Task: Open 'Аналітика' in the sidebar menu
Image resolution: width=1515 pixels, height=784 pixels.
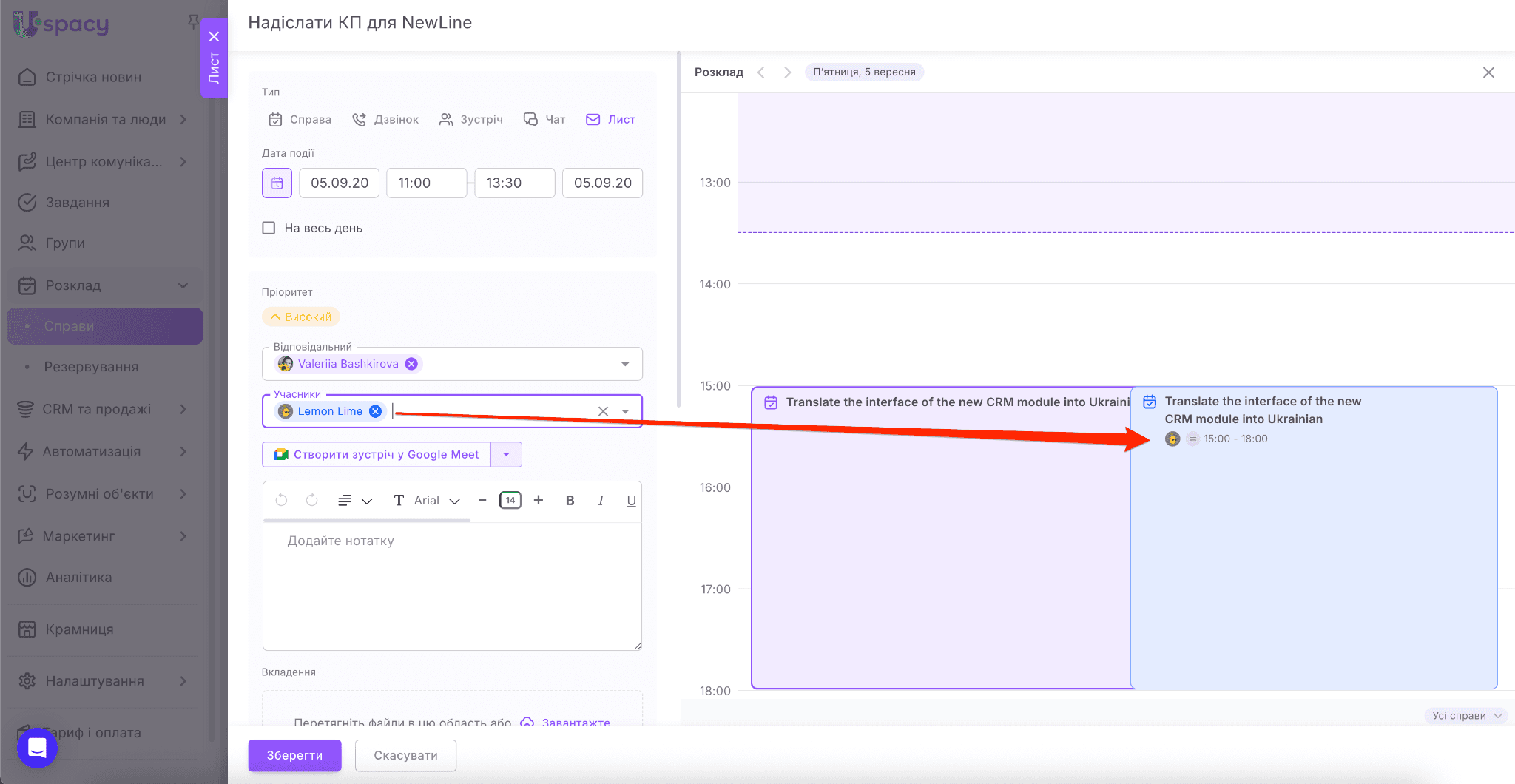Action: point(78,577)
